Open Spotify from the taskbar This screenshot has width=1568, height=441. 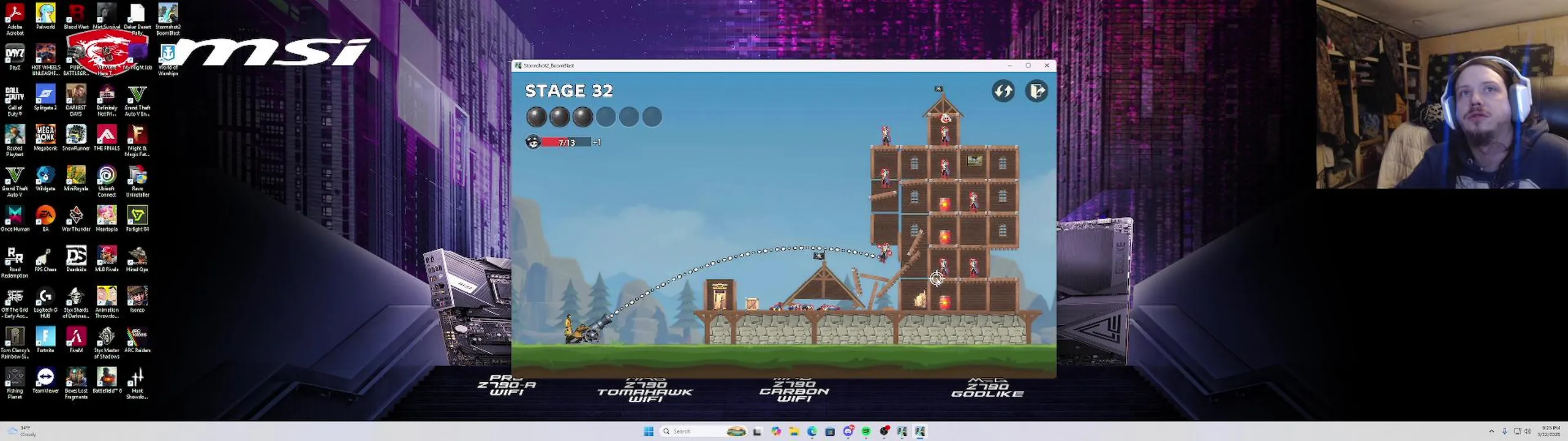click(866, 431)
